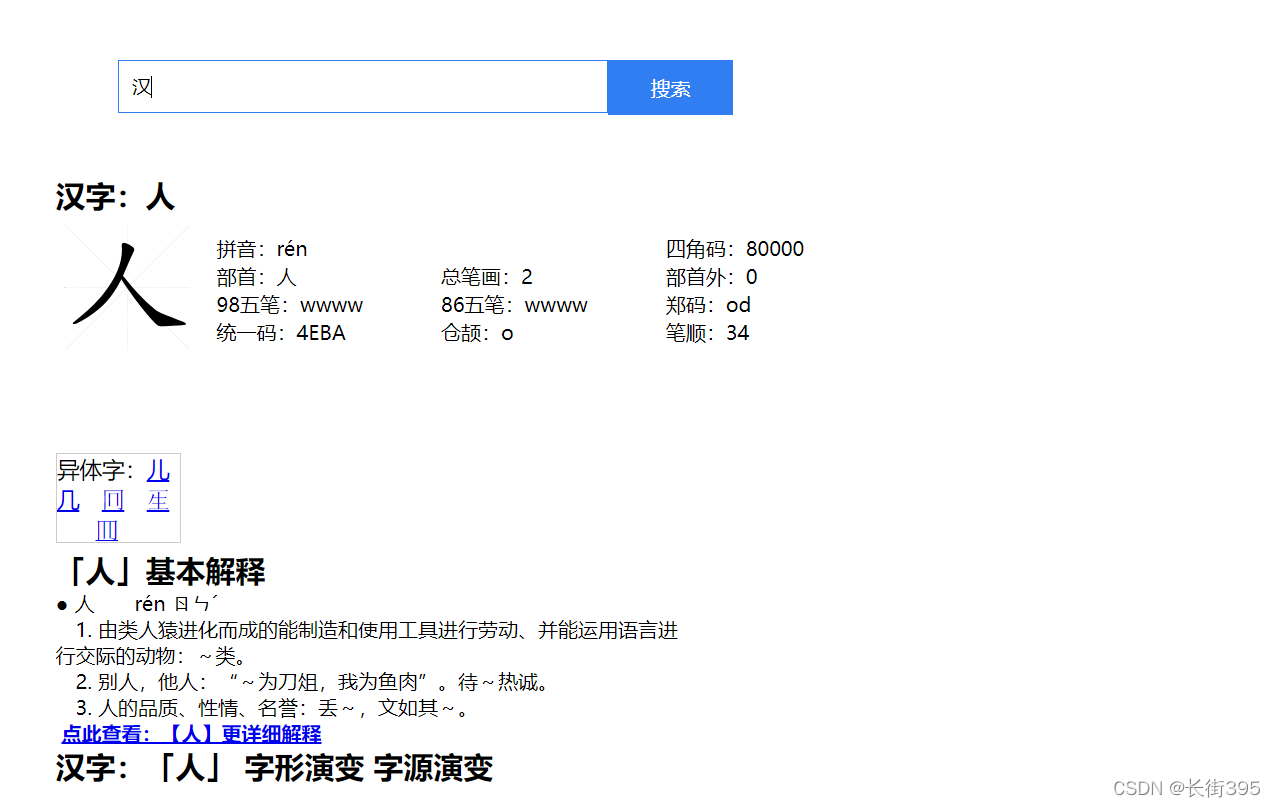Click the large 人 character image
The image size is (1276, 807).
pyautogui.click(x=127, y=287)
